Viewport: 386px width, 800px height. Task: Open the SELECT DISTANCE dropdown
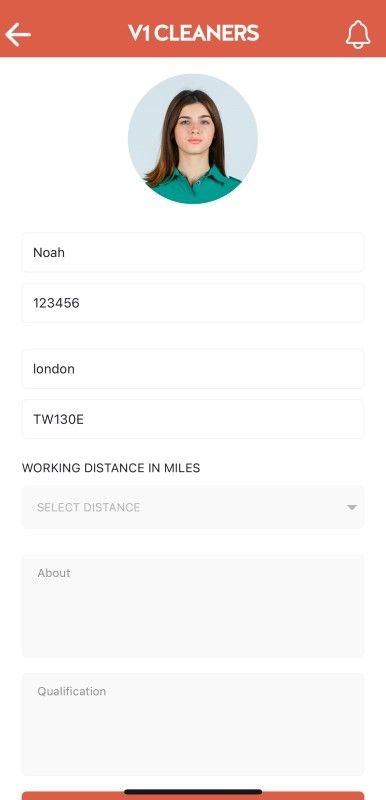tap(193, 507)
